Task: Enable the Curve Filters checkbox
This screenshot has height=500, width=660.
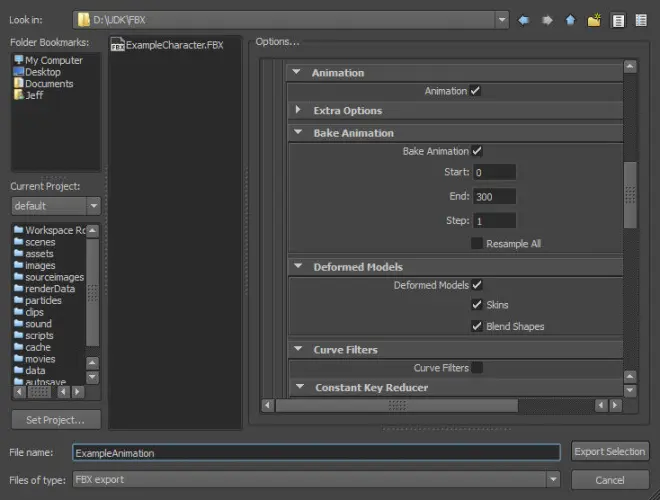Action: (477, 367)
